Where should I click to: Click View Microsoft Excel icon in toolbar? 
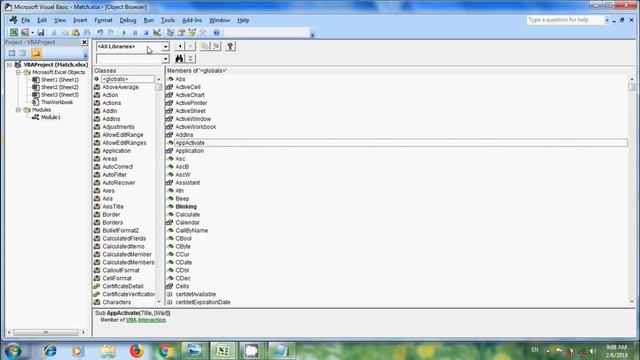tap(13, 32)
